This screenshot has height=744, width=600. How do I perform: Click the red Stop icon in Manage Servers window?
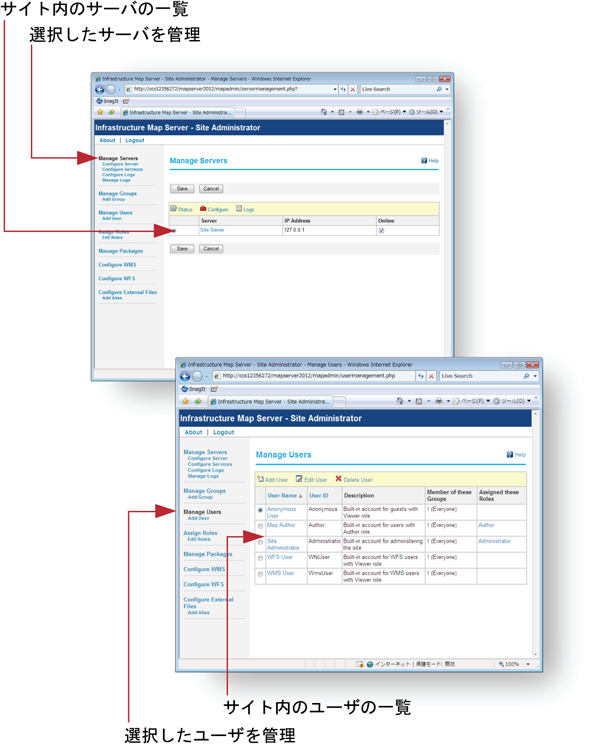352,89
